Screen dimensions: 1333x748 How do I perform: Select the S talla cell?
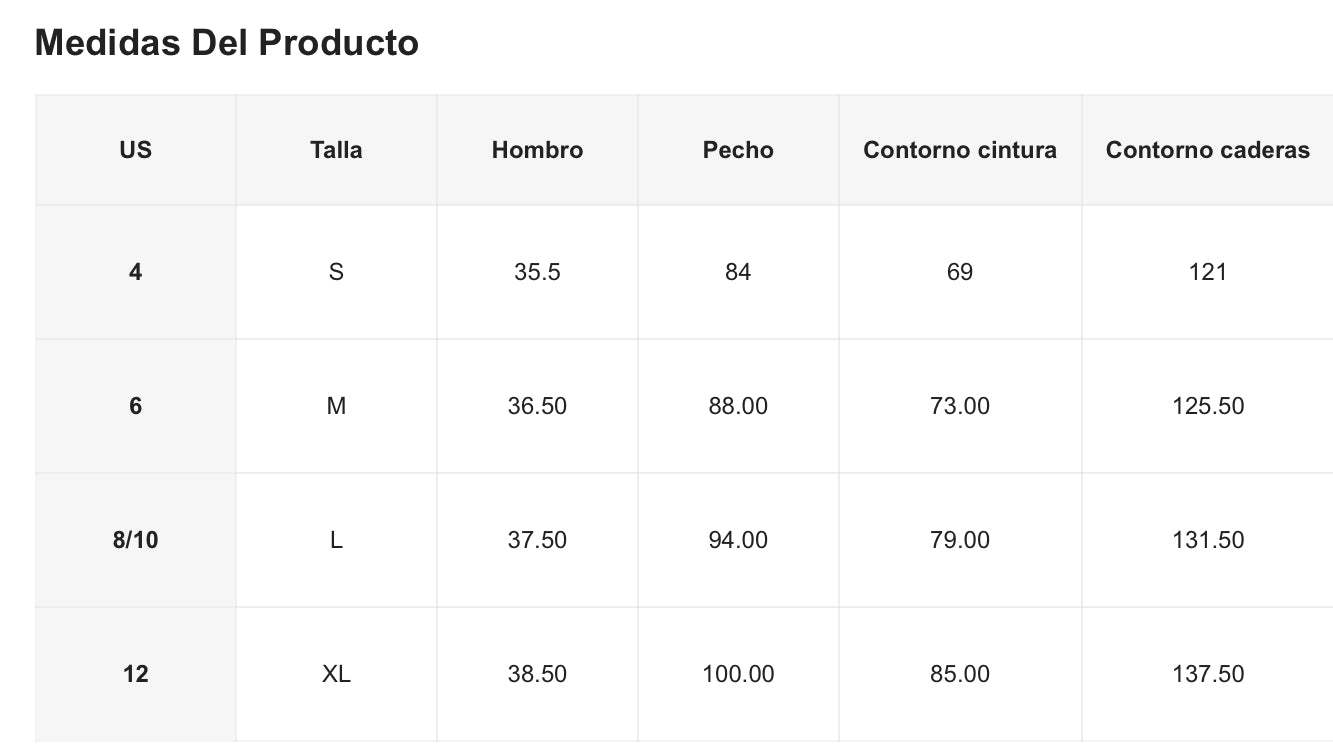pos(336,272)
